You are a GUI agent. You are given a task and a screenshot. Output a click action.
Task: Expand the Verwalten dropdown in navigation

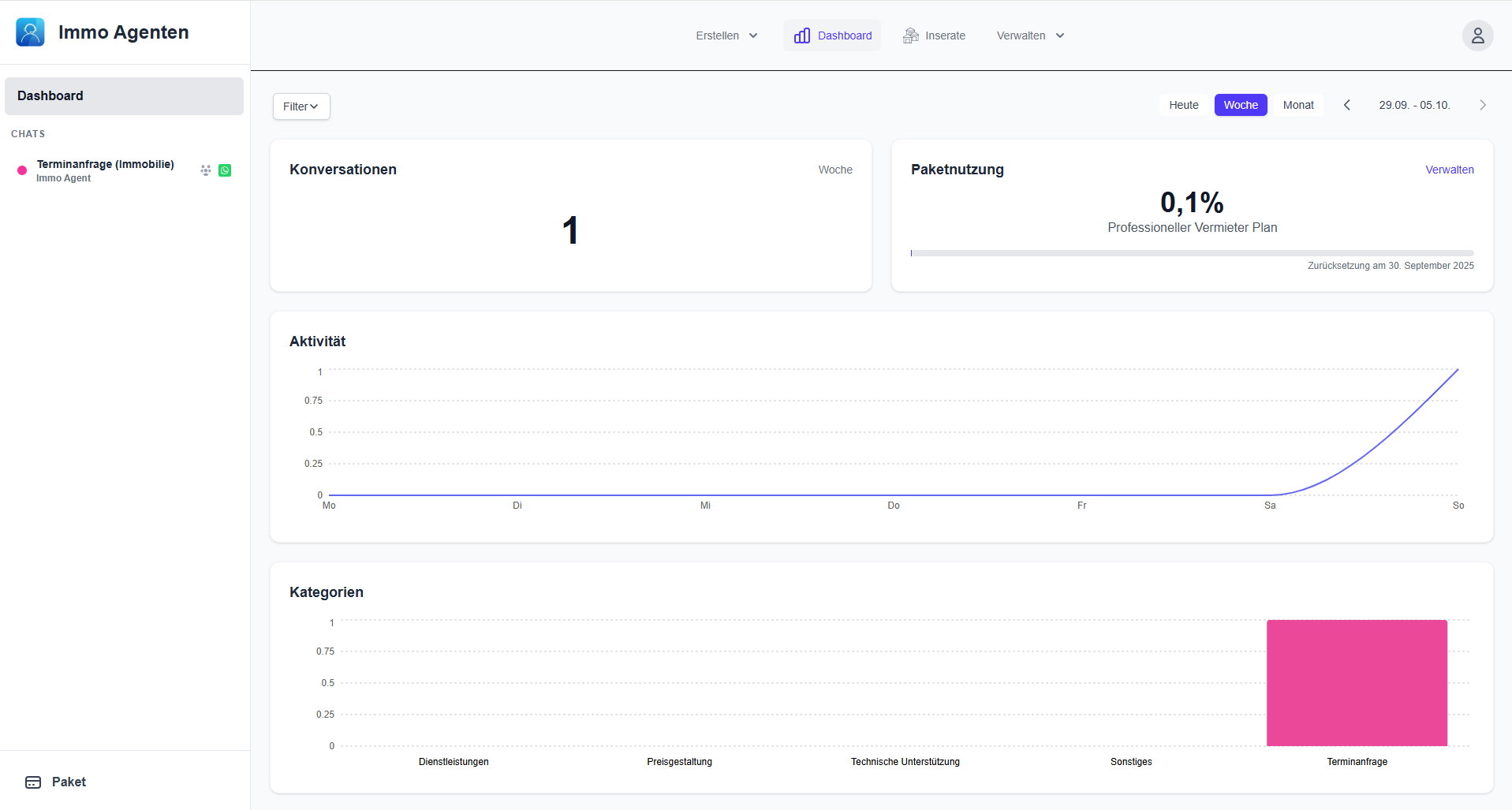1030,35
